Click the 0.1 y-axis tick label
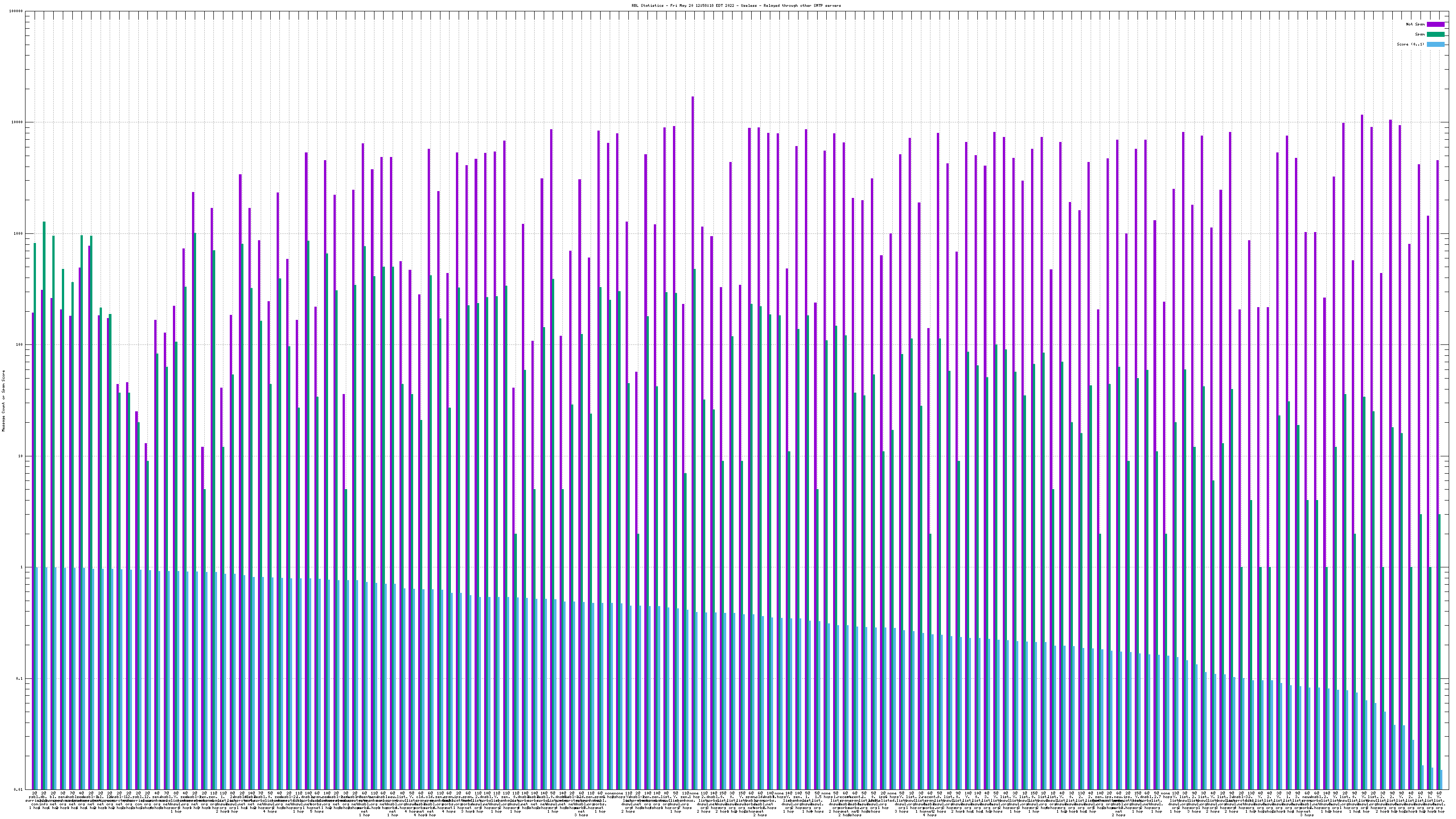The width and height of the screenshot is (1456, 819). point(20,679)
